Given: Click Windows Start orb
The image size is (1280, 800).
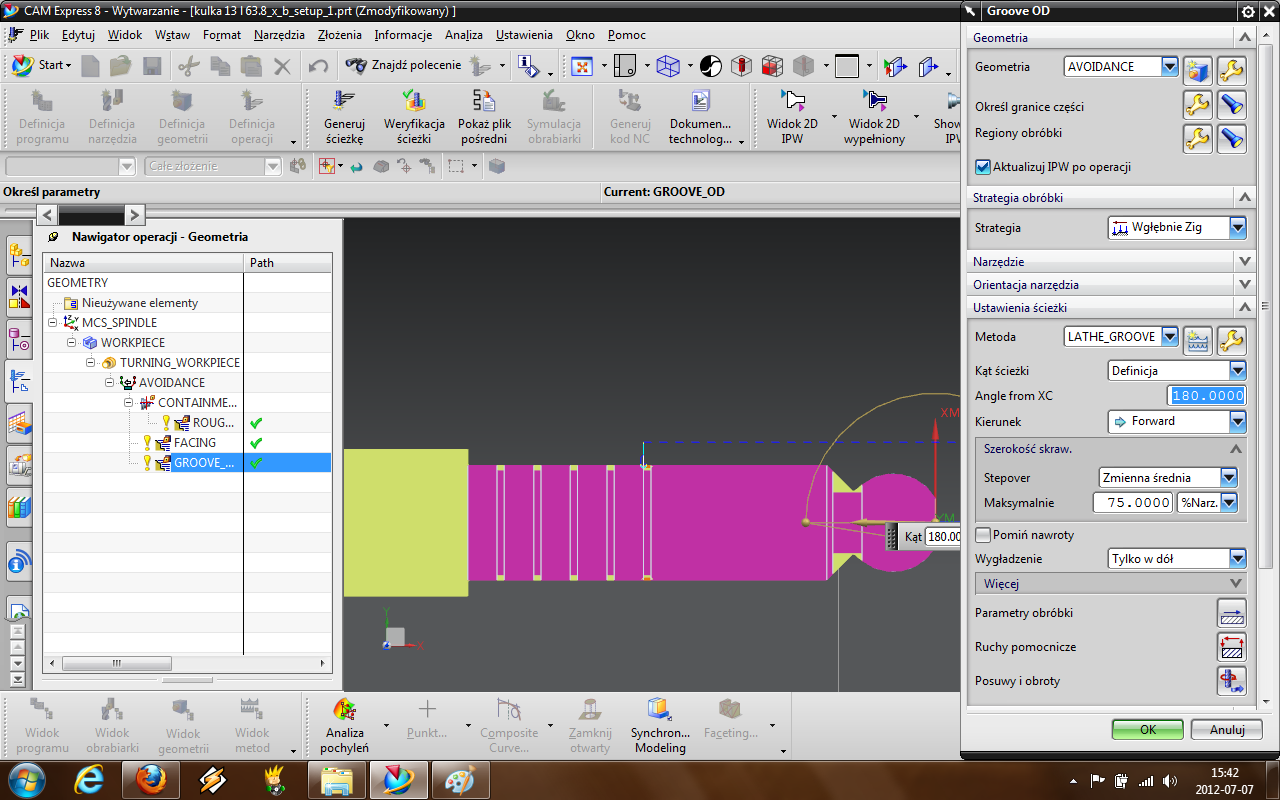Looking at the screenshot, I should click(26, 778).
